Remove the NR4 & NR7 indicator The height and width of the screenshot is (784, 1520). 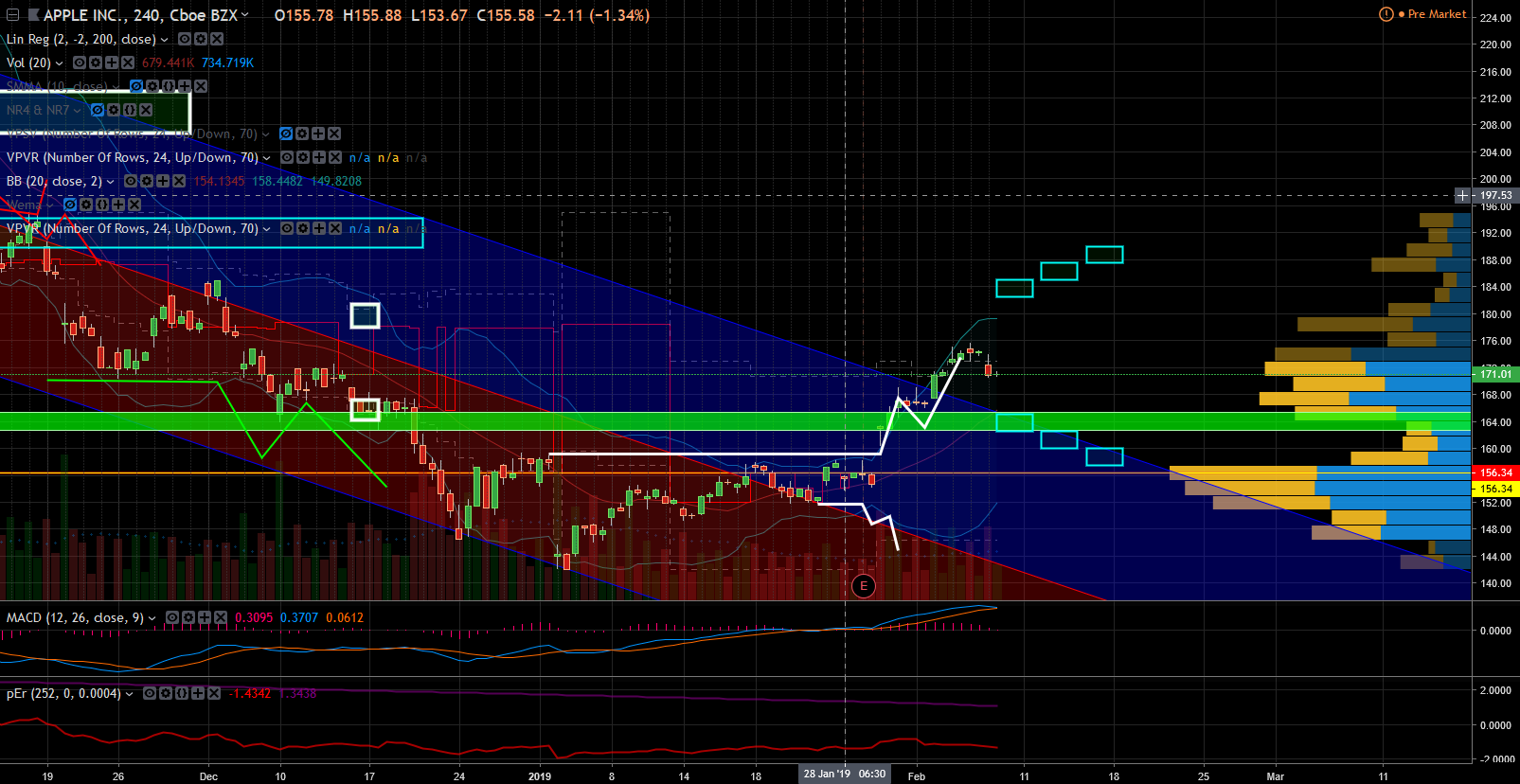point(146,110)
